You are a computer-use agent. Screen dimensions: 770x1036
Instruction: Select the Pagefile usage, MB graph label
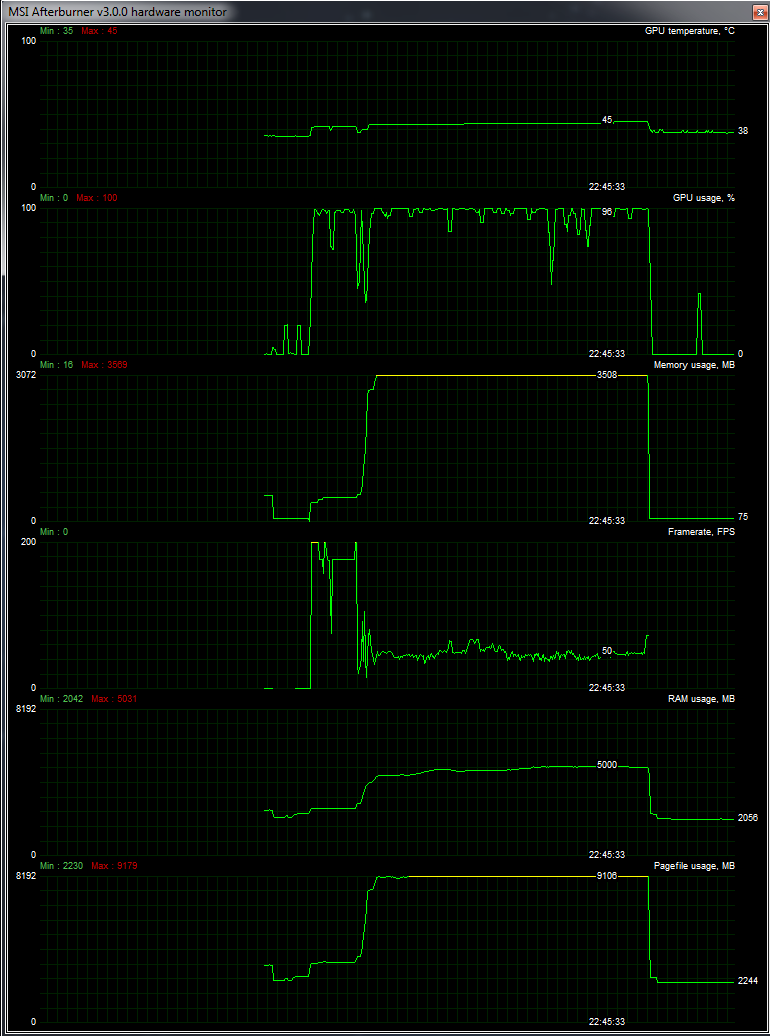pos(694,866)
